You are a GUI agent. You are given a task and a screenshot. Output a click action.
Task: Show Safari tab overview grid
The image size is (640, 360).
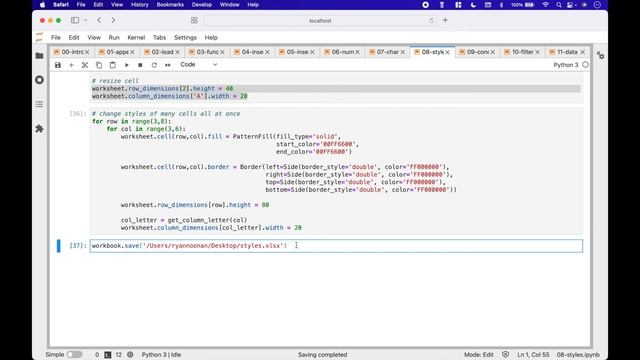194,20
